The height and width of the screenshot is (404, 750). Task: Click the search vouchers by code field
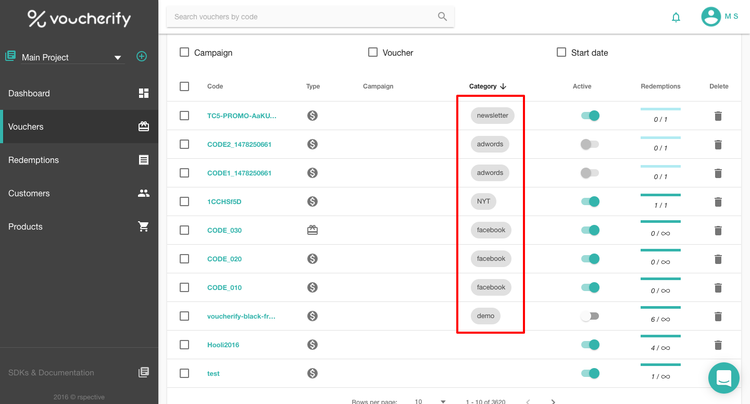(300, 17)
